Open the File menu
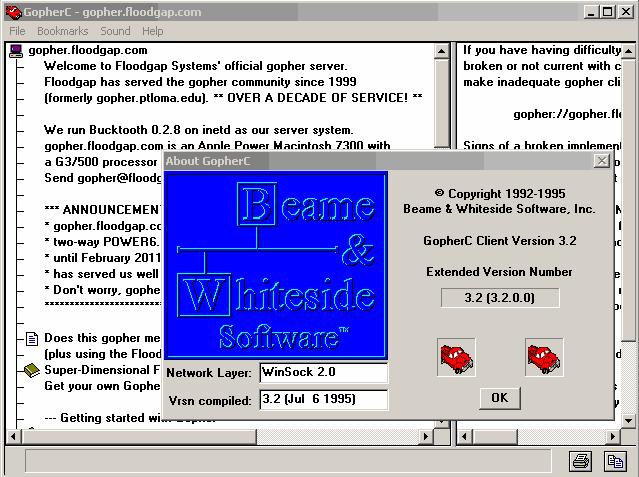 coord(17,31)
